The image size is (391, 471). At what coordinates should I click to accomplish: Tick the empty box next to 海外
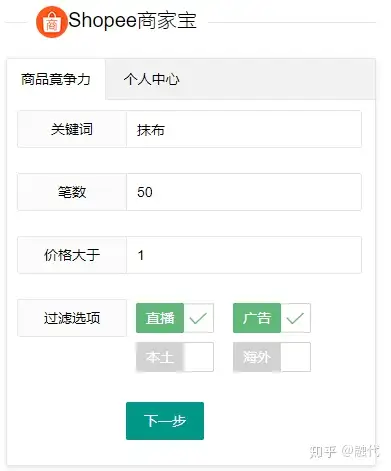296,357
